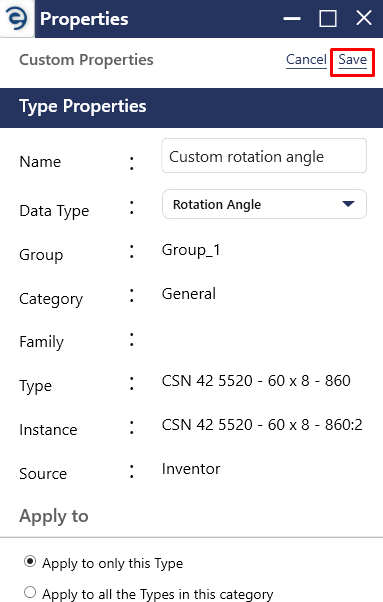
Task: Click the Properties window title text
Action: coord(84,19)
